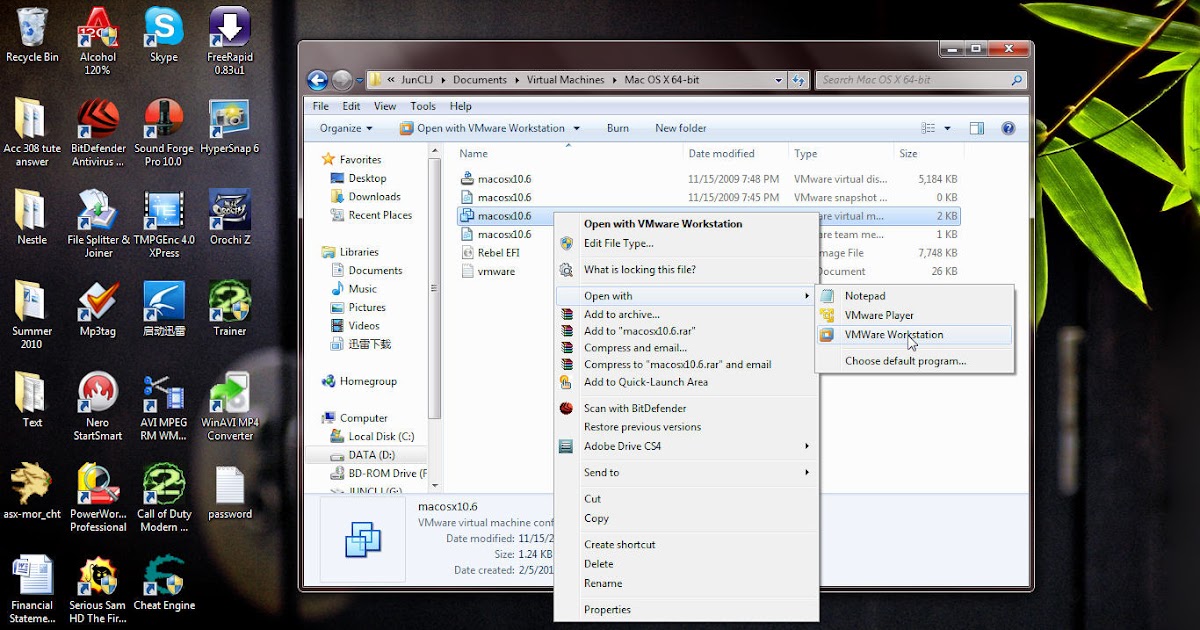This screenshot has height=630, width=1200.
Task: Open the View menu
Action: 385,106
